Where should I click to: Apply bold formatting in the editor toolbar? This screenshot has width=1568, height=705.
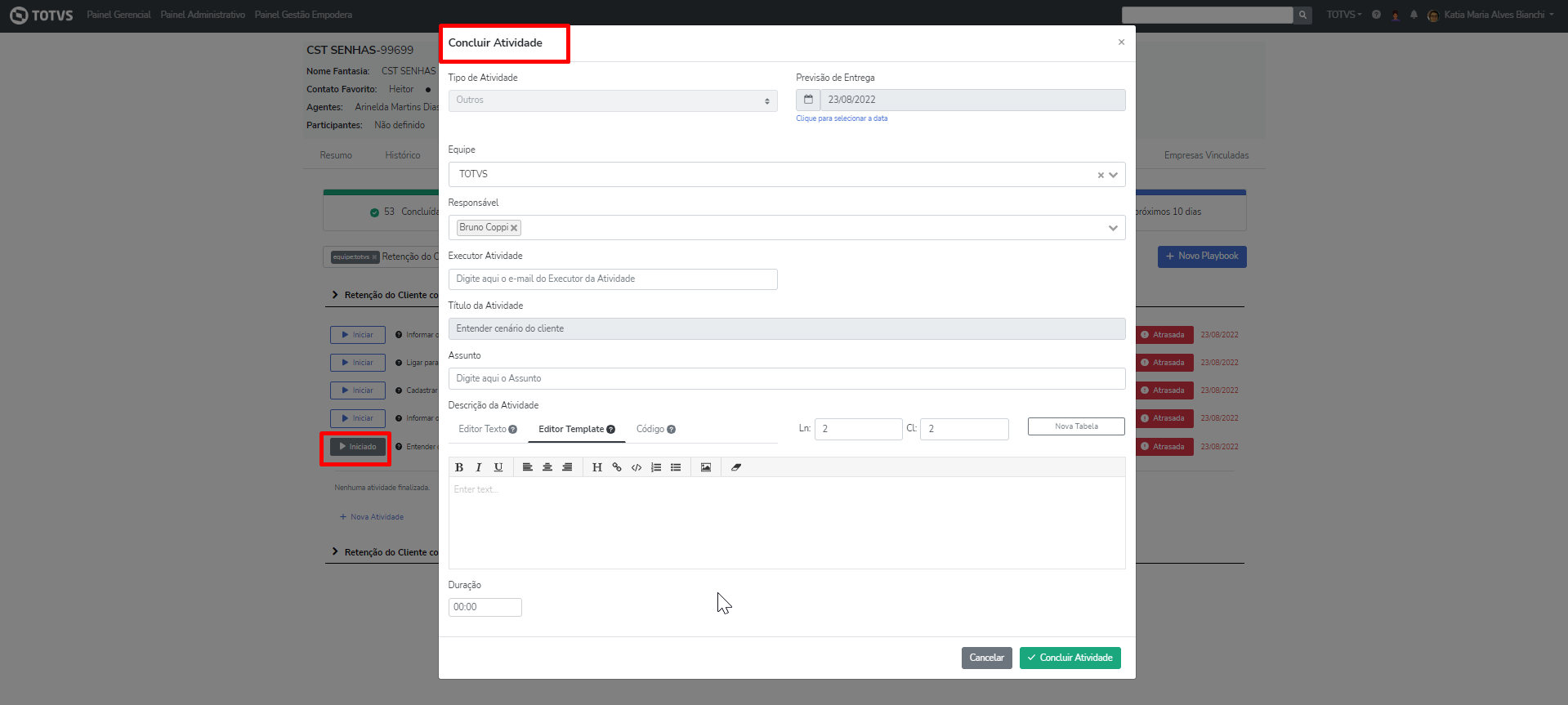coord(459,467)
